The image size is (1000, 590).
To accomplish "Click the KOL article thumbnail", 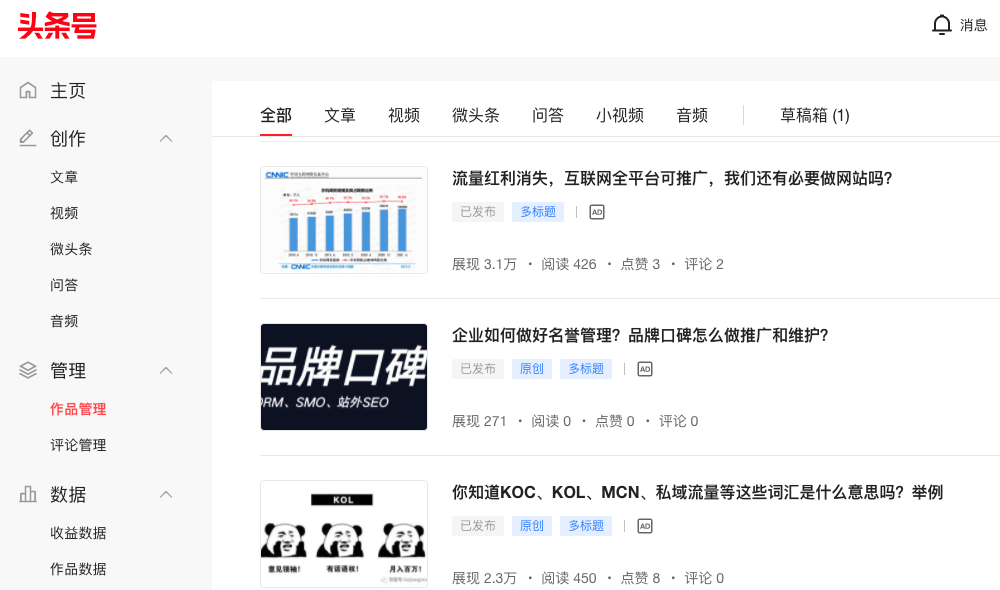I will pos(343,534).
